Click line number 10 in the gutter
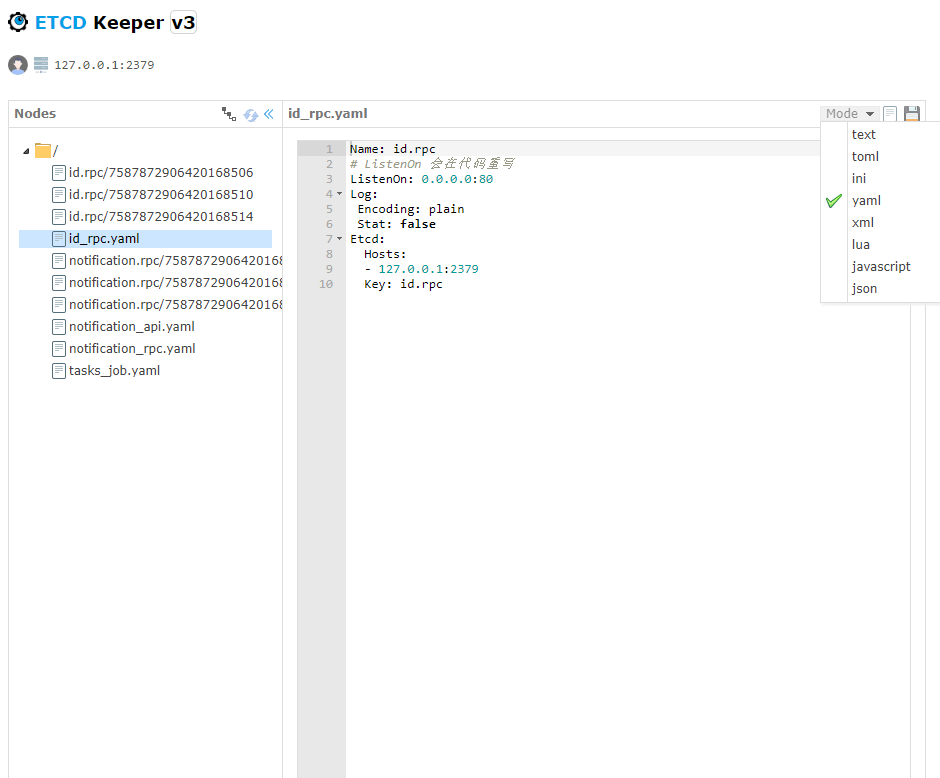The image size is (940, 778). [x=326, y=284]
